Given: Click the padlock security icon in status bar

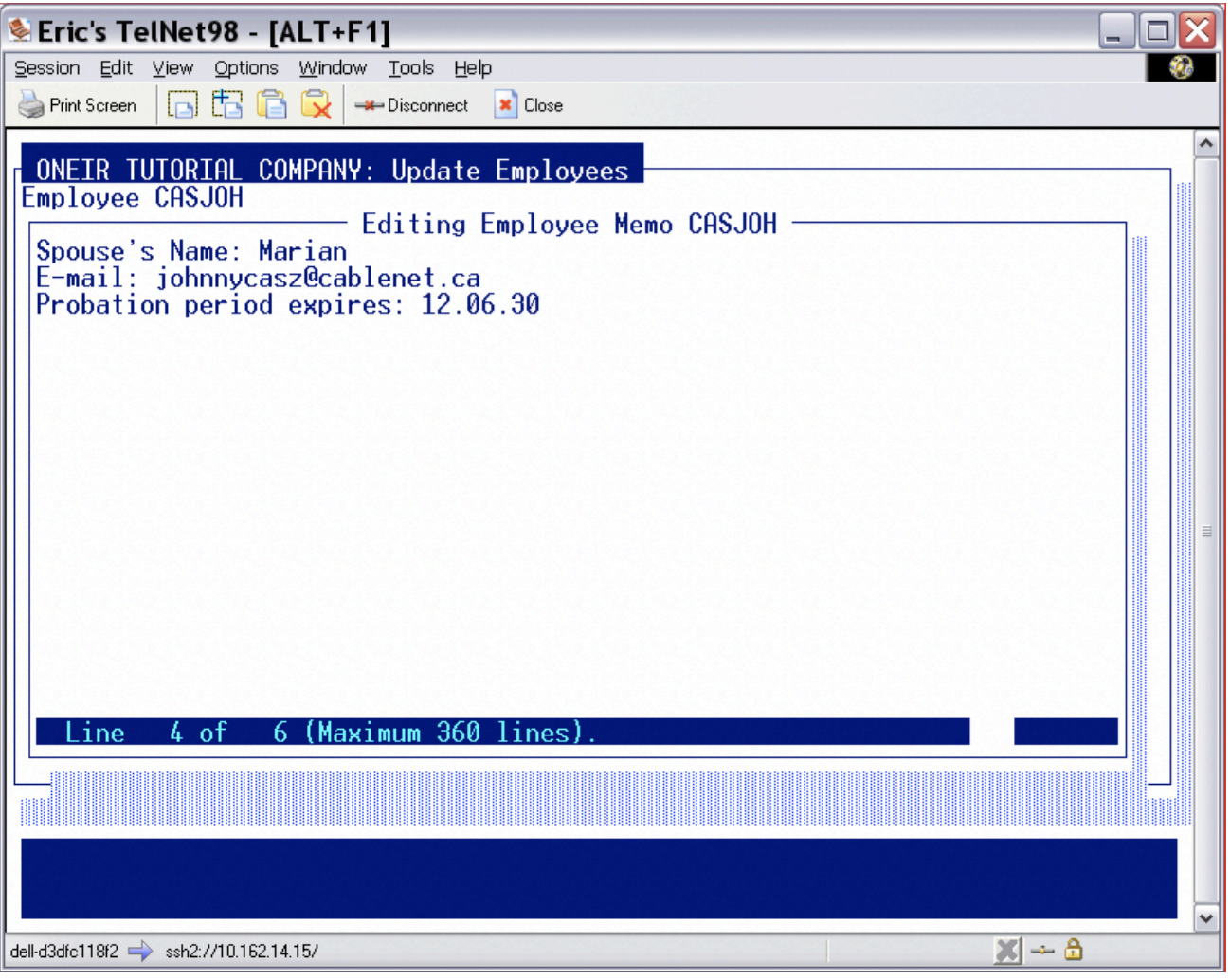Looking at the screenshot, I should tap(1073, 950).
